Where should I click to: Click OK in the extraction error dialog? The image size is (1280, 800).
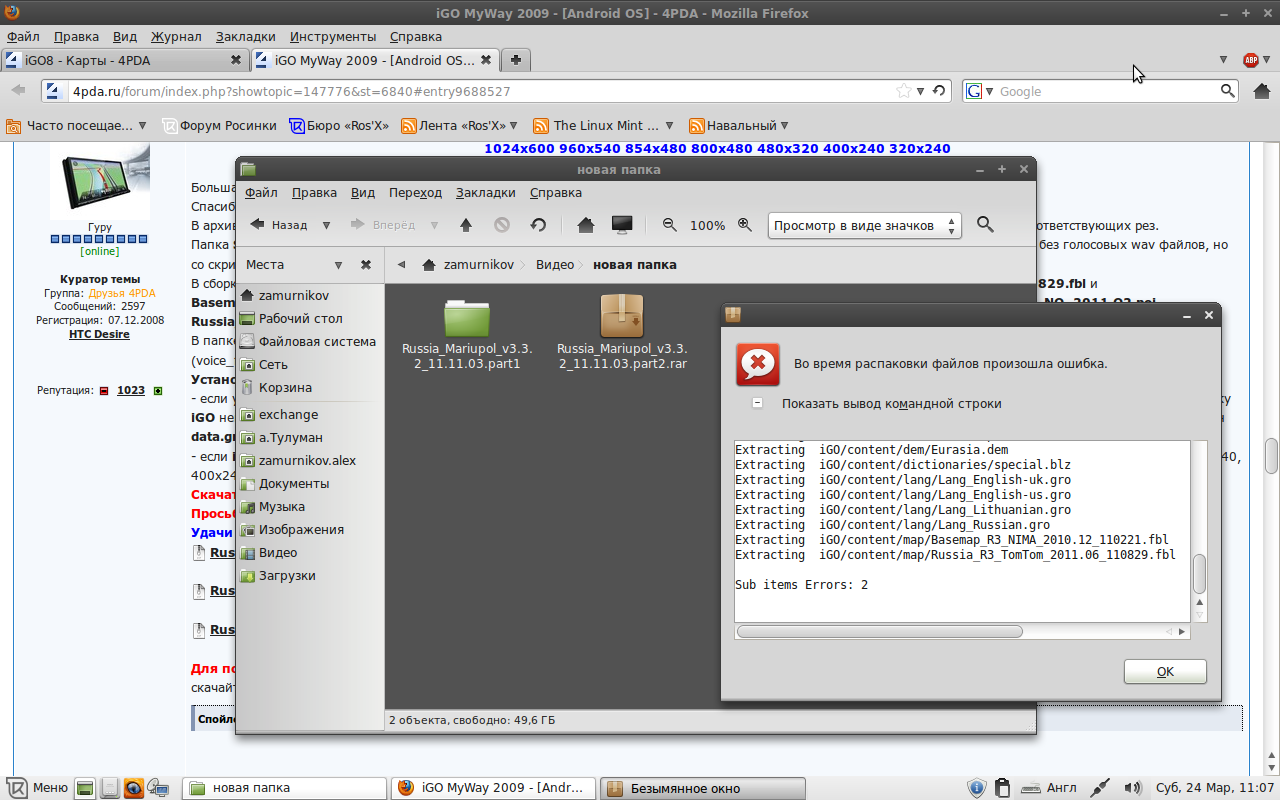pyautogui.click(x=1165, y=671)
